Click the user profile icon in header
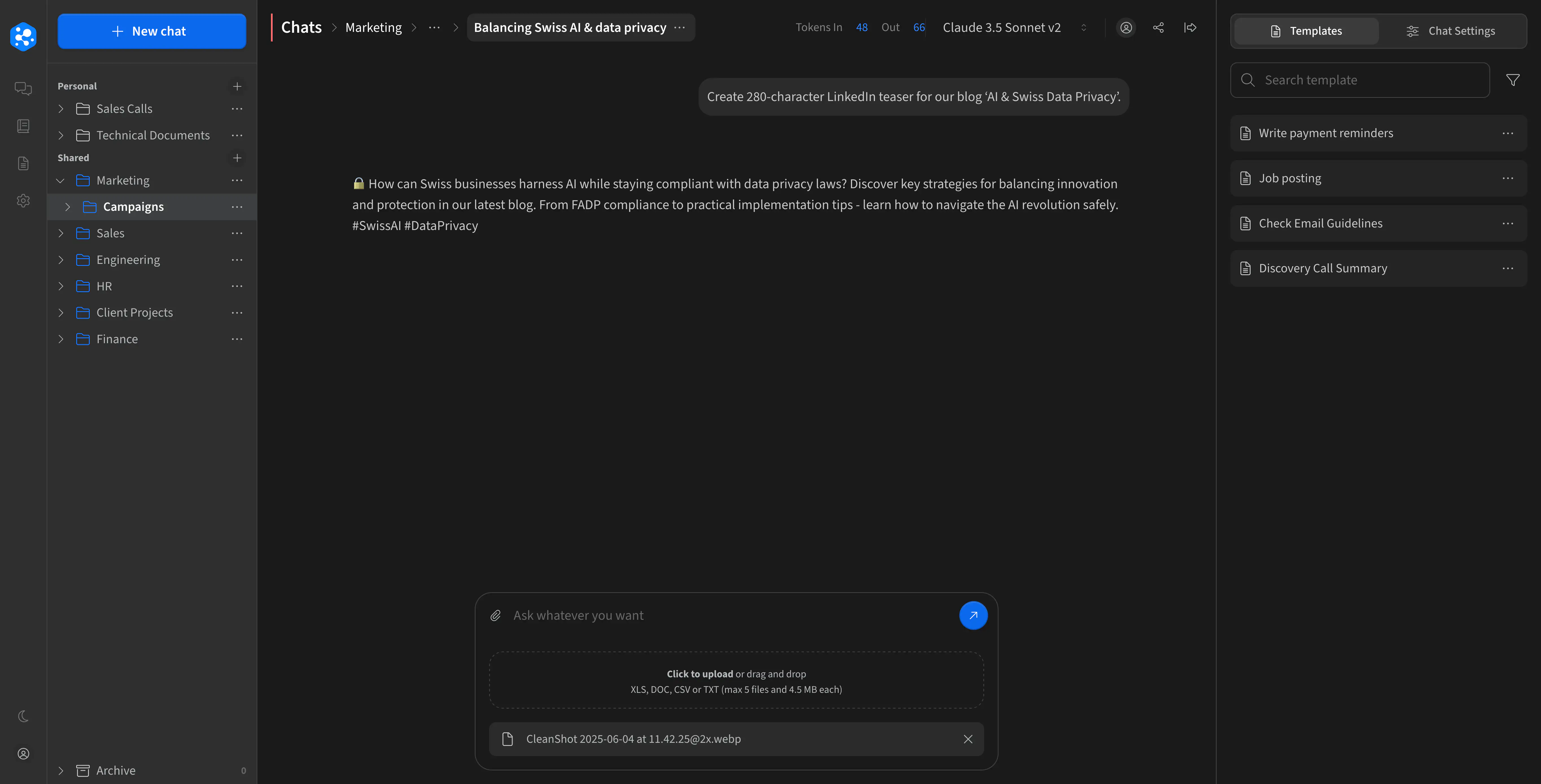Image resolution: width=1541 pixels, height=784 pixels. (x=1126, y=27)
